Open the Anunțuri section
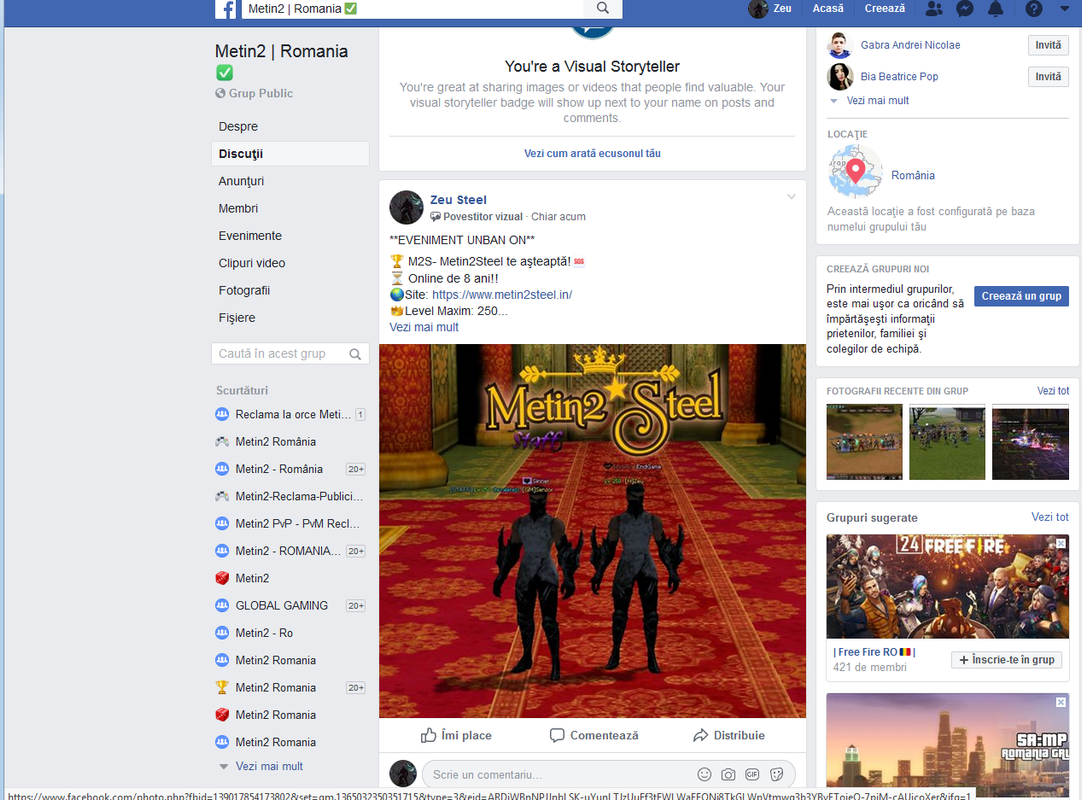Image resolution: width=1082 pixels, height=800 pixels. pos(241,181)
